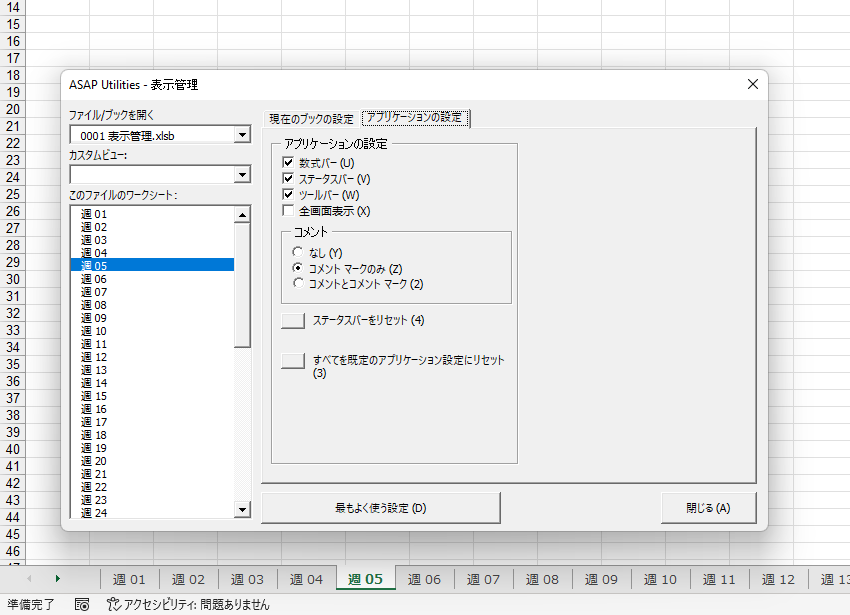Open the 週 06 sheet tab
The height and width of the screenshot is (615, 850).
point(424,579)
